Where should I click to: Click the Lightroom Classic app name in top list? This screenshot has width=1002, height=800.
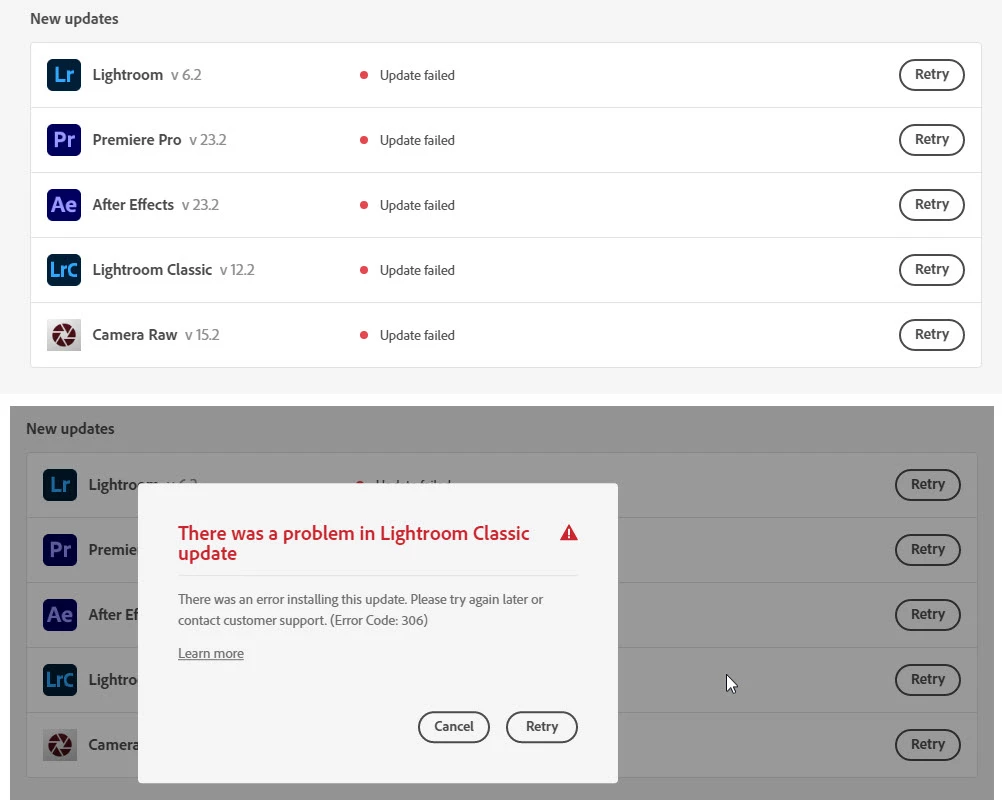[x=152, y=270]
